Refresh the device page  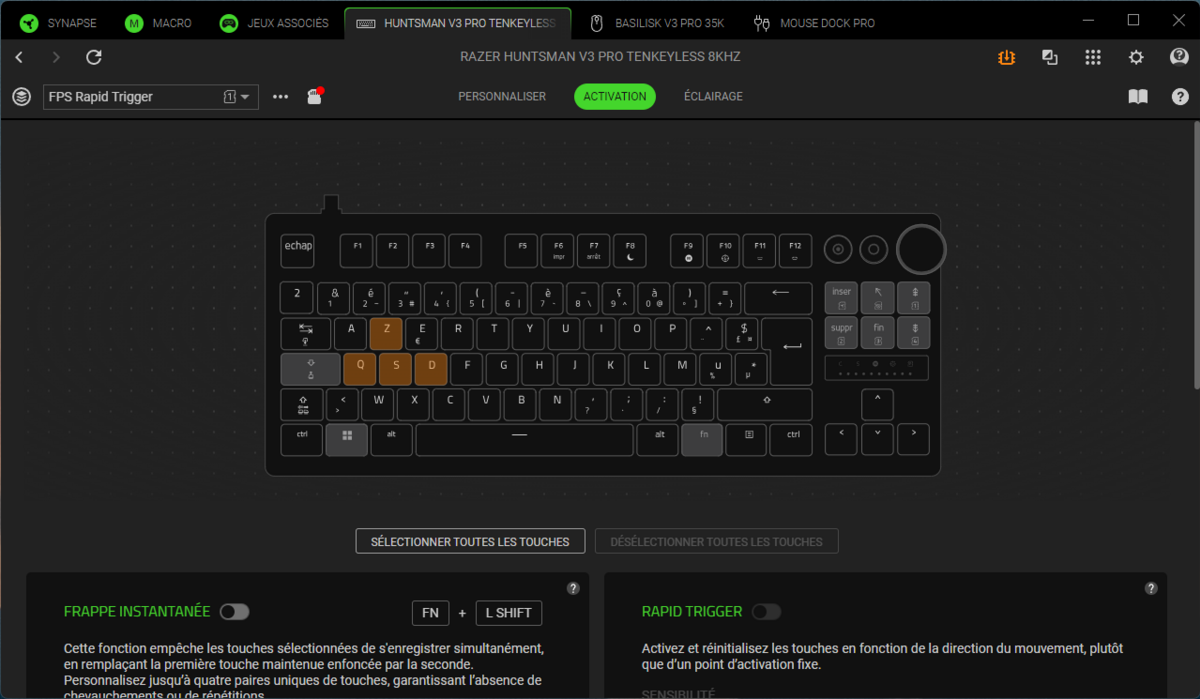(94, 58)
